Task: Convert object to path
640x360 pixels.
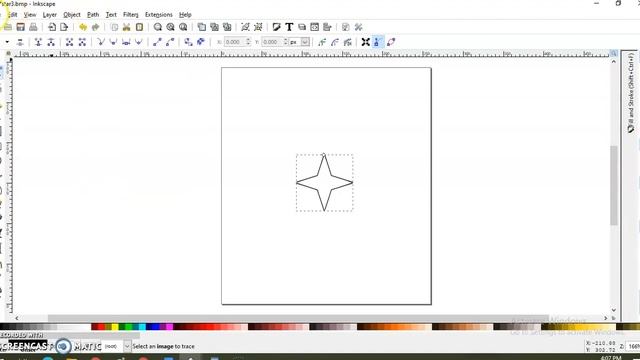Action: pos(188,42)
